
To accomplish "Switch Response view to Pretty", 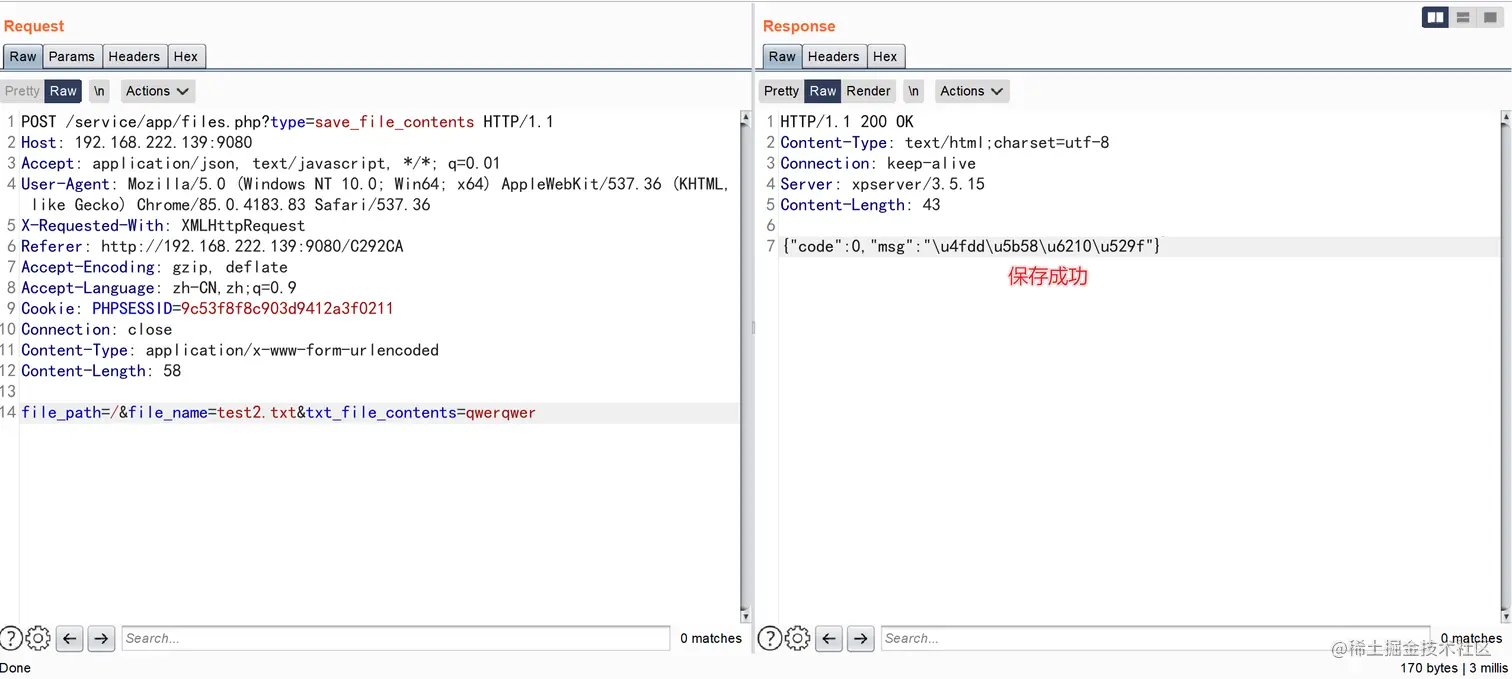I will coord(781,91).
